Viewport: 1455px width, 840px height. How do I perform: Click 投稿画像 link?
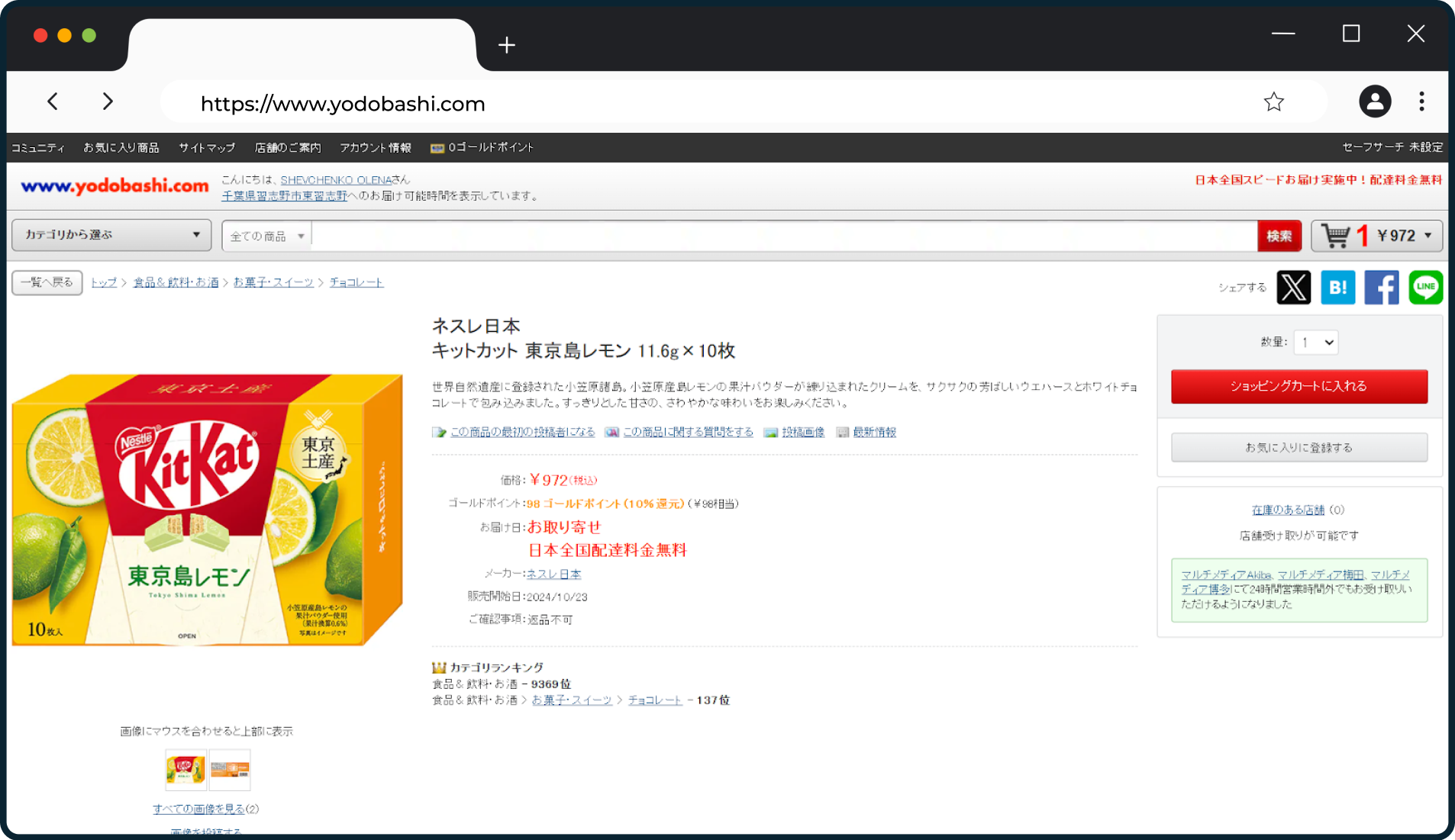point(803,433)
